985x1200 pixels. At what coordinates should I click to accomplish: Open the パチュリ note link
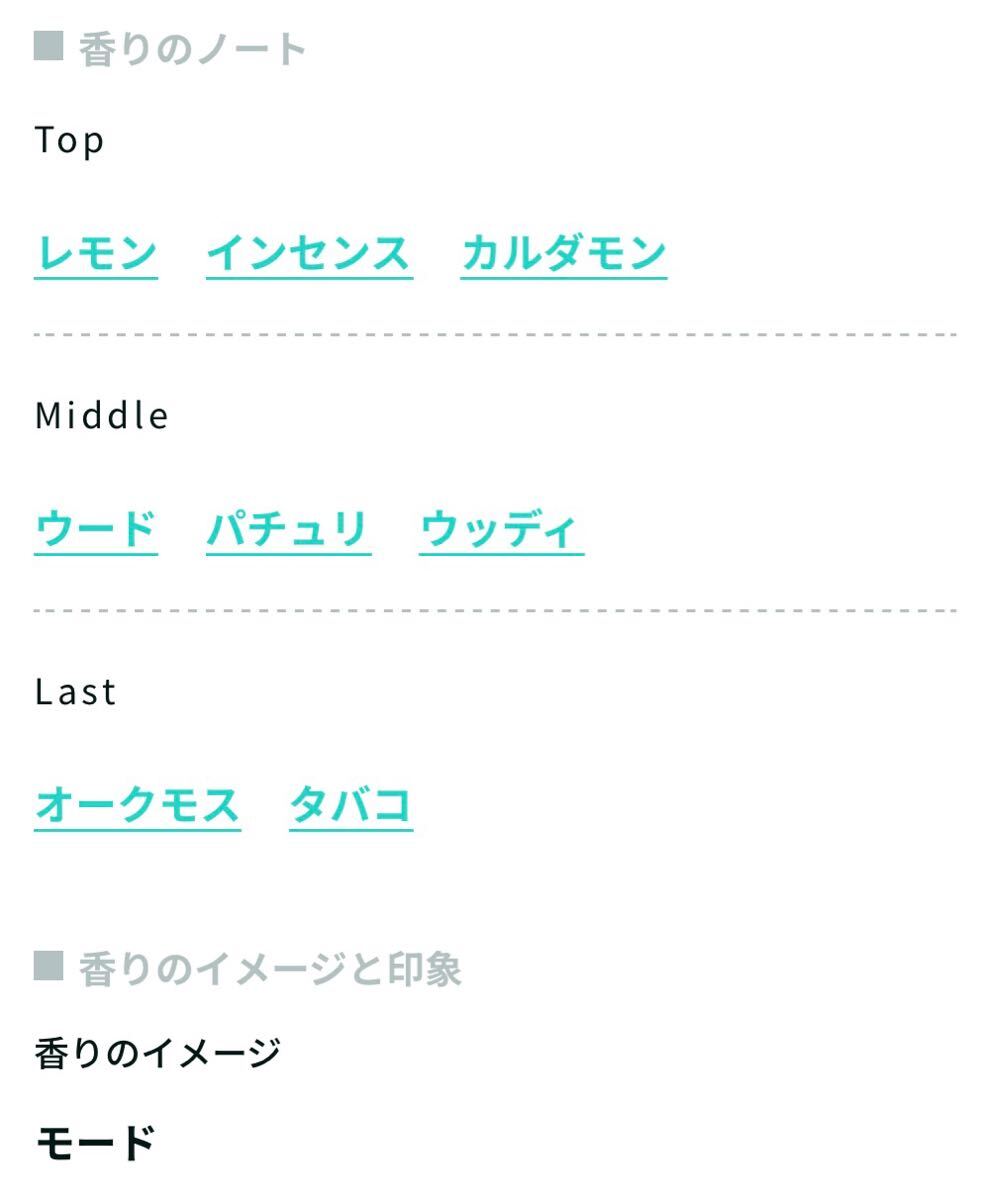pyautogui.click(x=288, y=529)
